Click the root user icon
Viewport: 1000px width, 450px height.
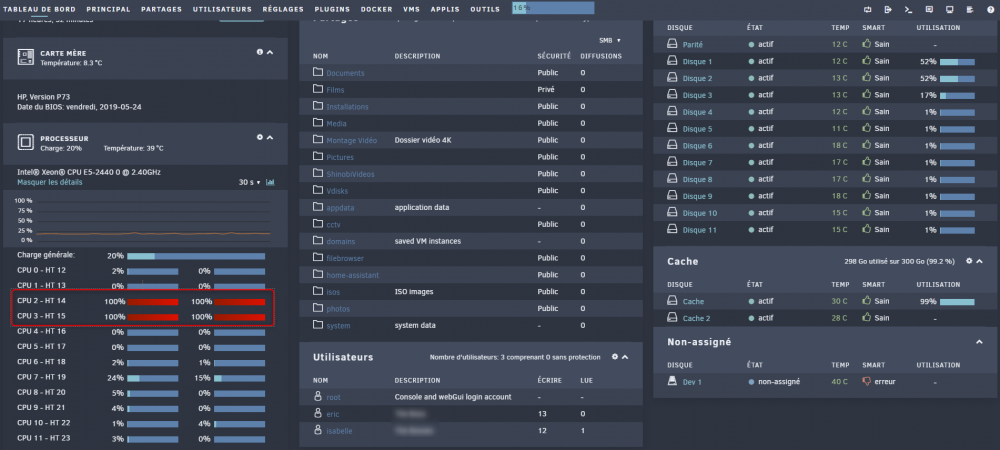318,396
